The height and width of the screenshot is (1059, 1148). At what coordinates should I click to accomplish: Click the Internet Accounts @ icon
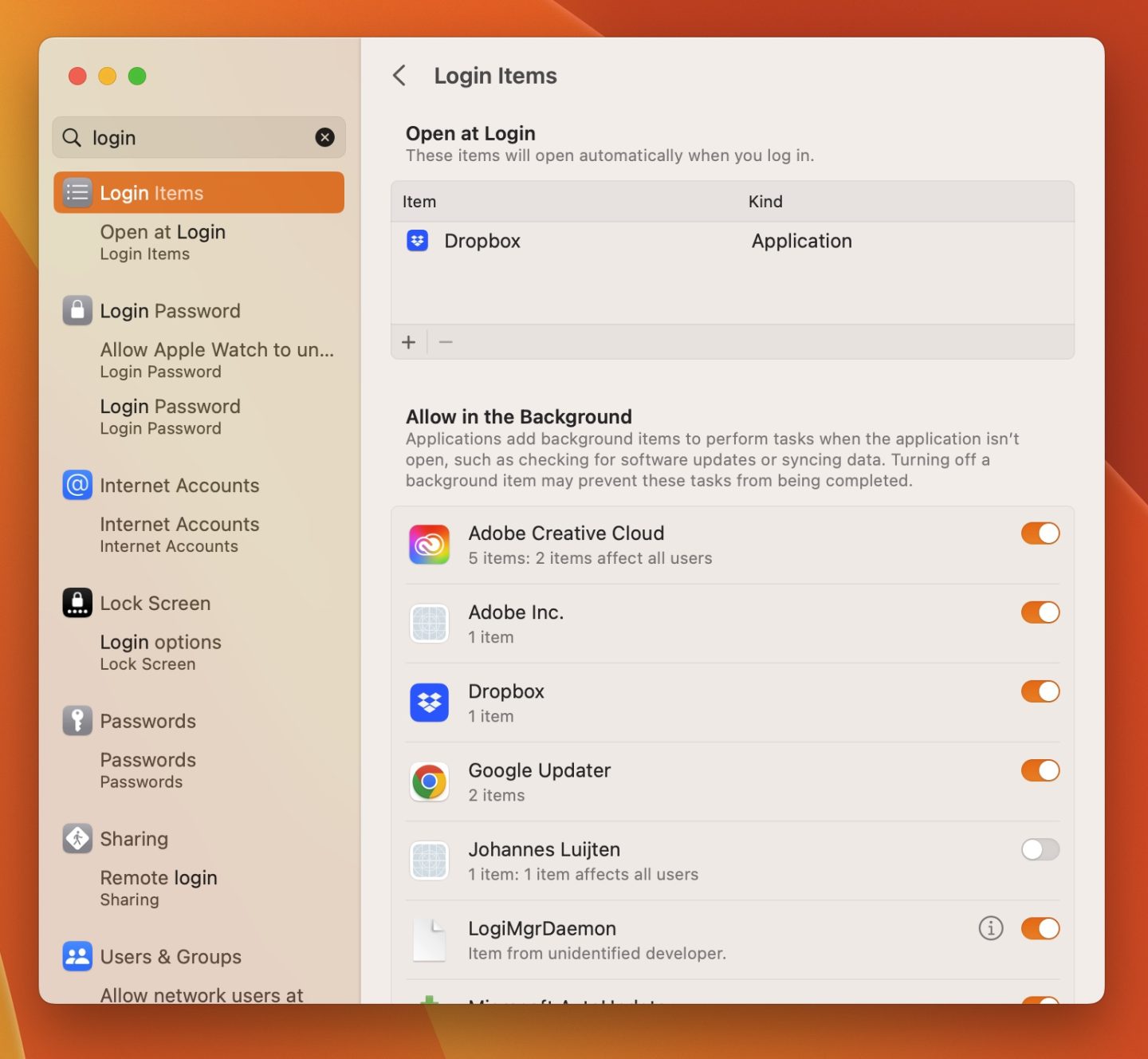(77, 485)
